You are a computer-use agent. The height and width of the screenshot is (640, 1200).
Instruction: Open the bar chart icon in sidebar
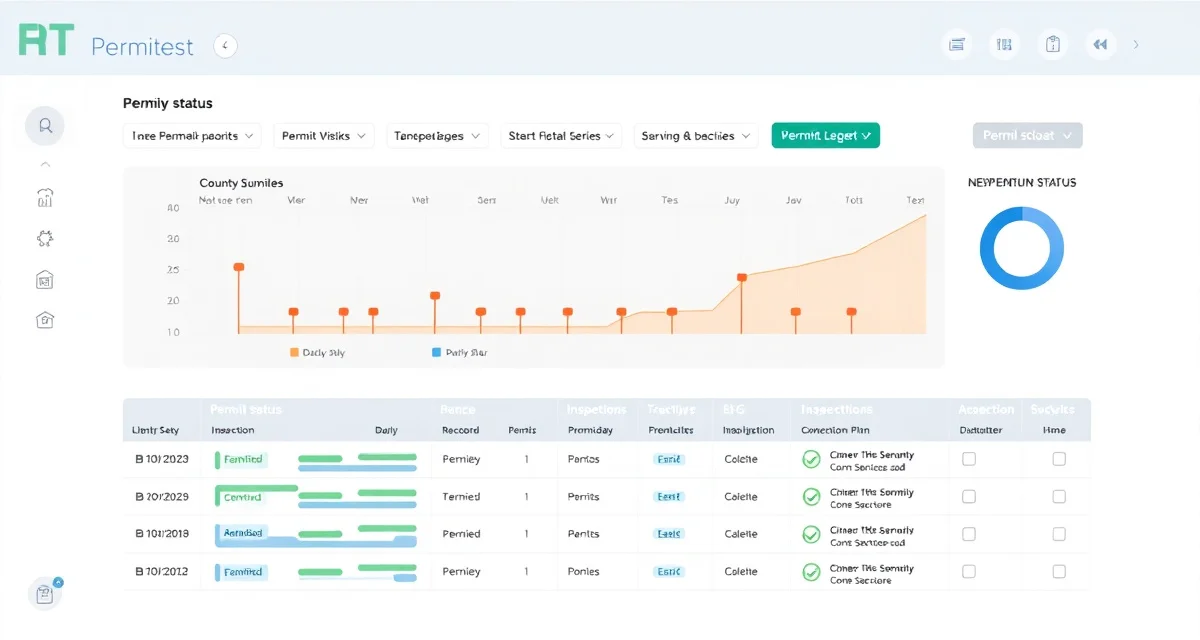(45, 198)
